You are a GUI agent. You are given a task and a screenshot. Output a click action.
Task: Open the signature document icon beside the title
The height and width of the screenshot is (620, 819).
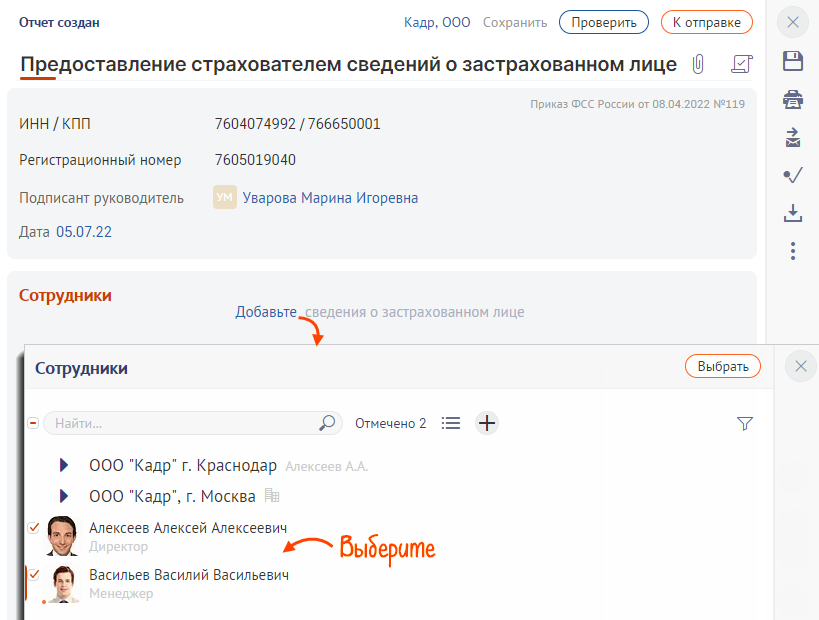pos(741,64)
